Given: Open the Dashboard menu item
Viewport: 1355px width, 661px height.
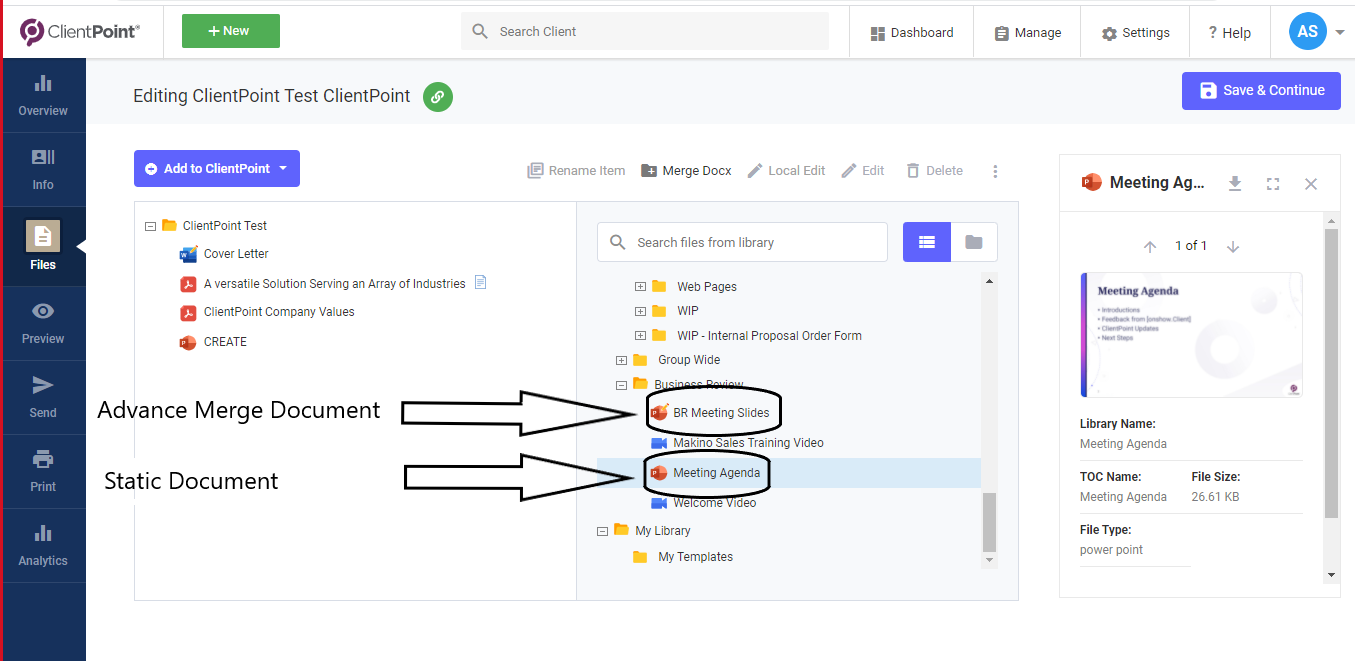Looking at the screenshot, I should coord(911,33).
